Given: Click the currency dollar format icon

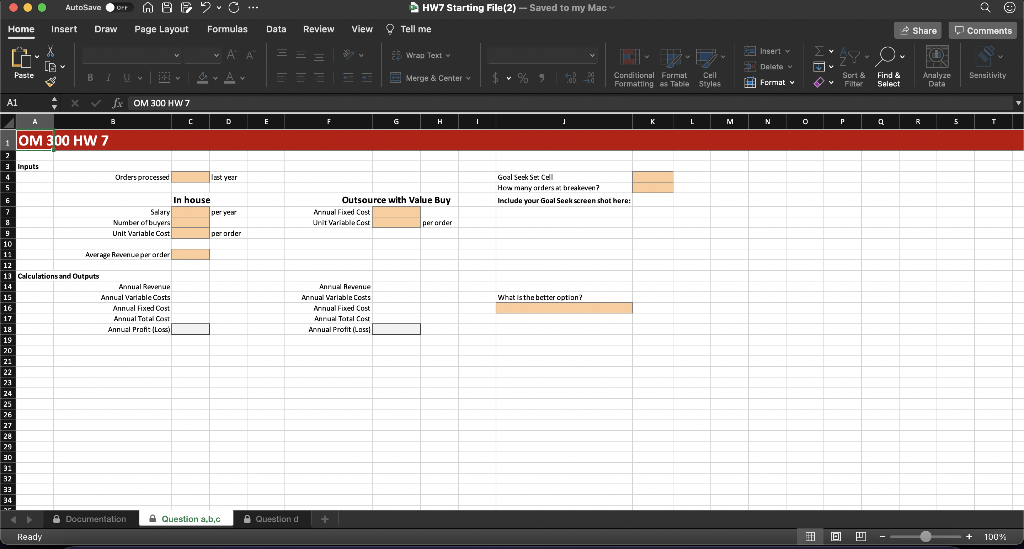Looking at the screenshot, I should (495, 78).
